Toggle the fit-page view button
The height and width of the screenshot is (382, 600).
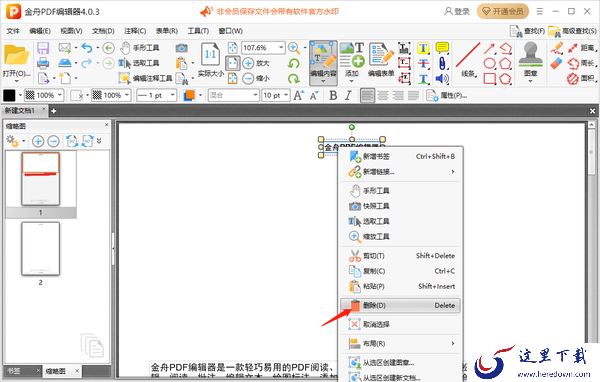click(x=233, y=63)
